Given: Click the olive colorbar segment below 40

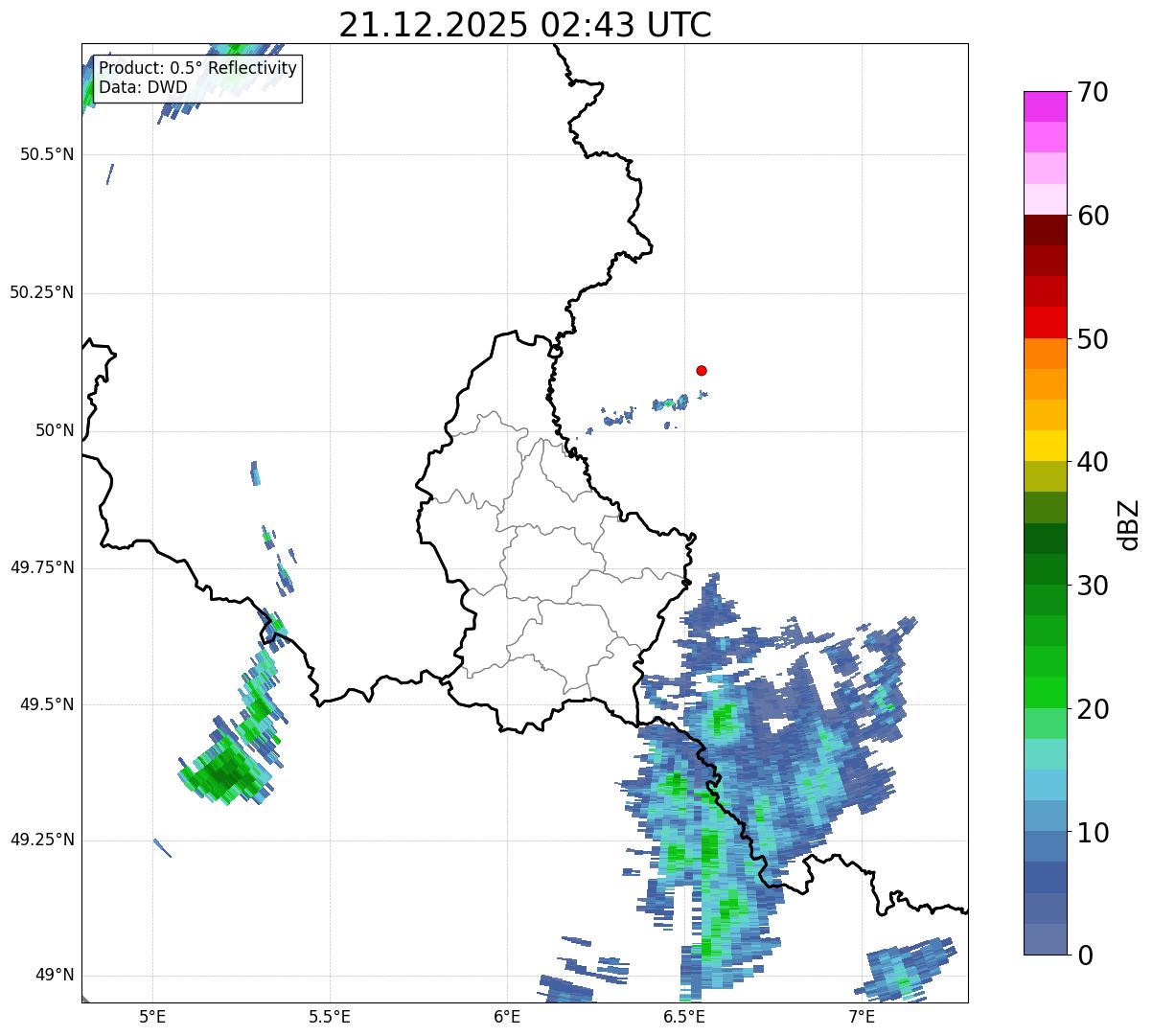Looking at the screenshot, I should click(1045, 477).
